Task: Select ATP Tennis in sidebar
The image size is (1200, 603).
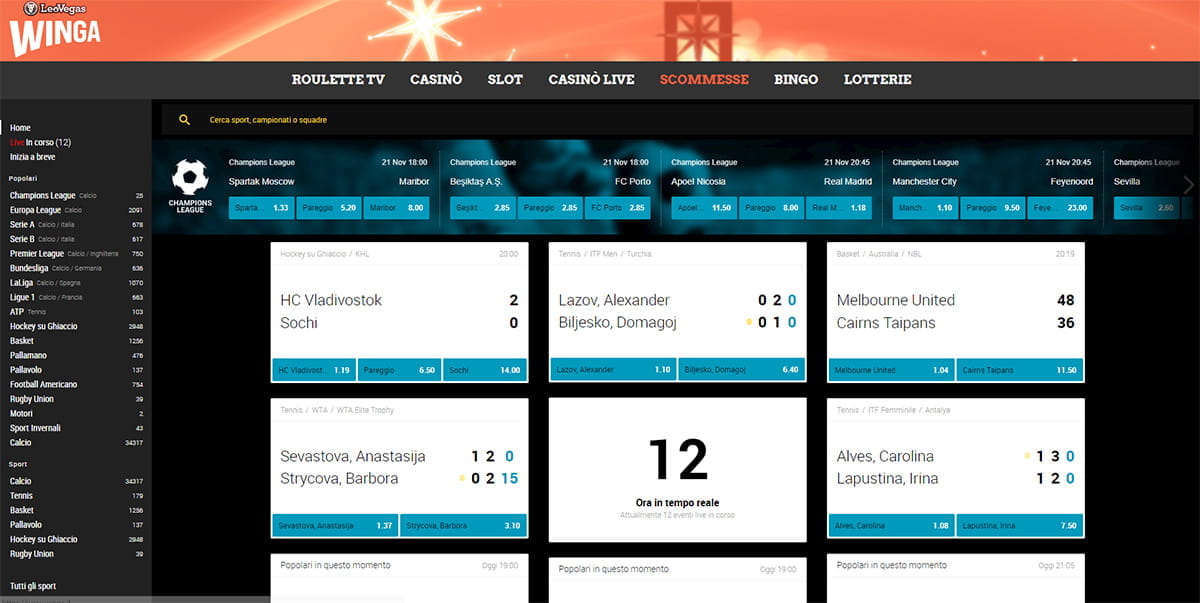Action: click(x=76, y=312)
